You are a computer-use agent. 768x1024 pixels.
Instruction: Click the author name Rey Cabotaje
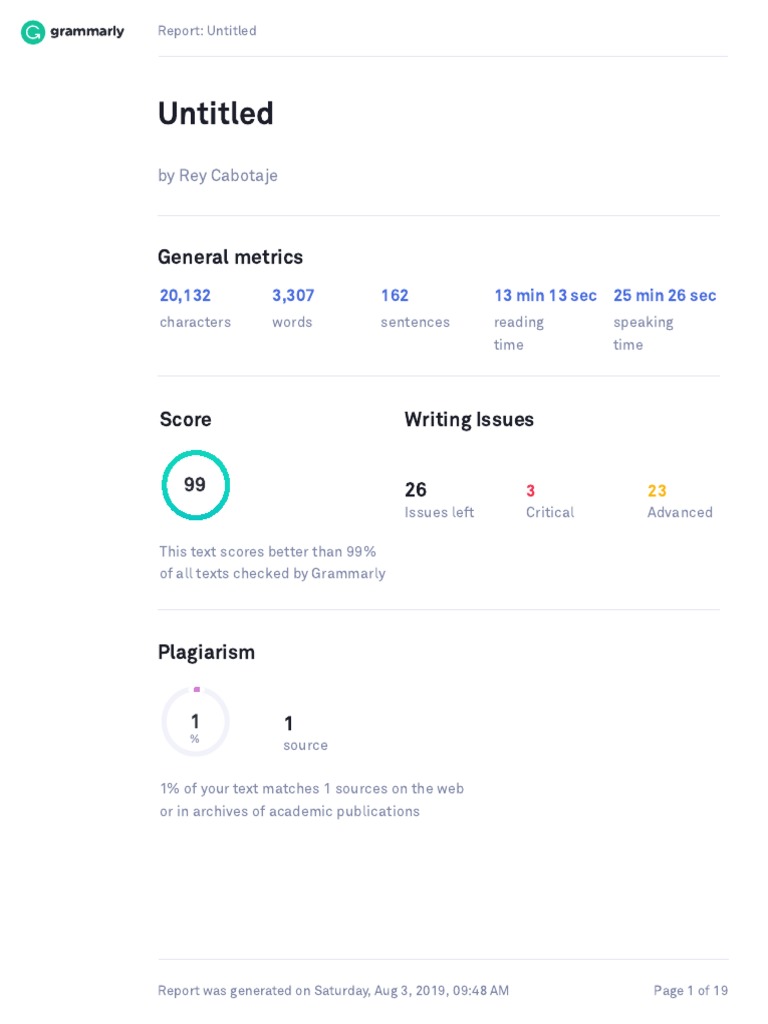click(x=218, y=176)
